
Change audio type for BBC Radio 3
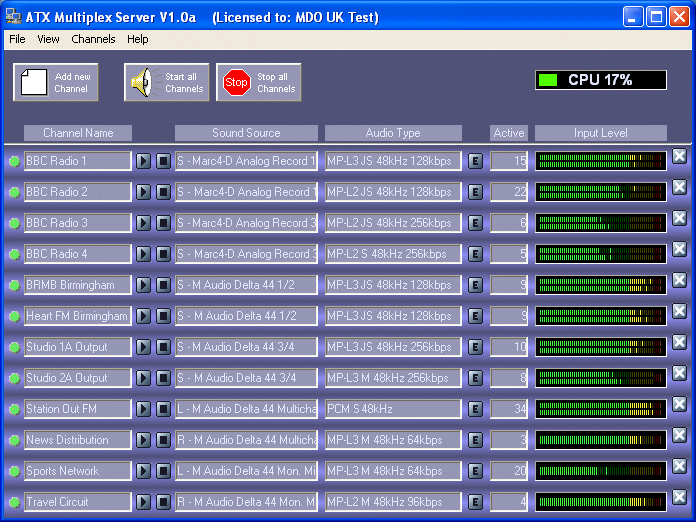click(393, 223)
